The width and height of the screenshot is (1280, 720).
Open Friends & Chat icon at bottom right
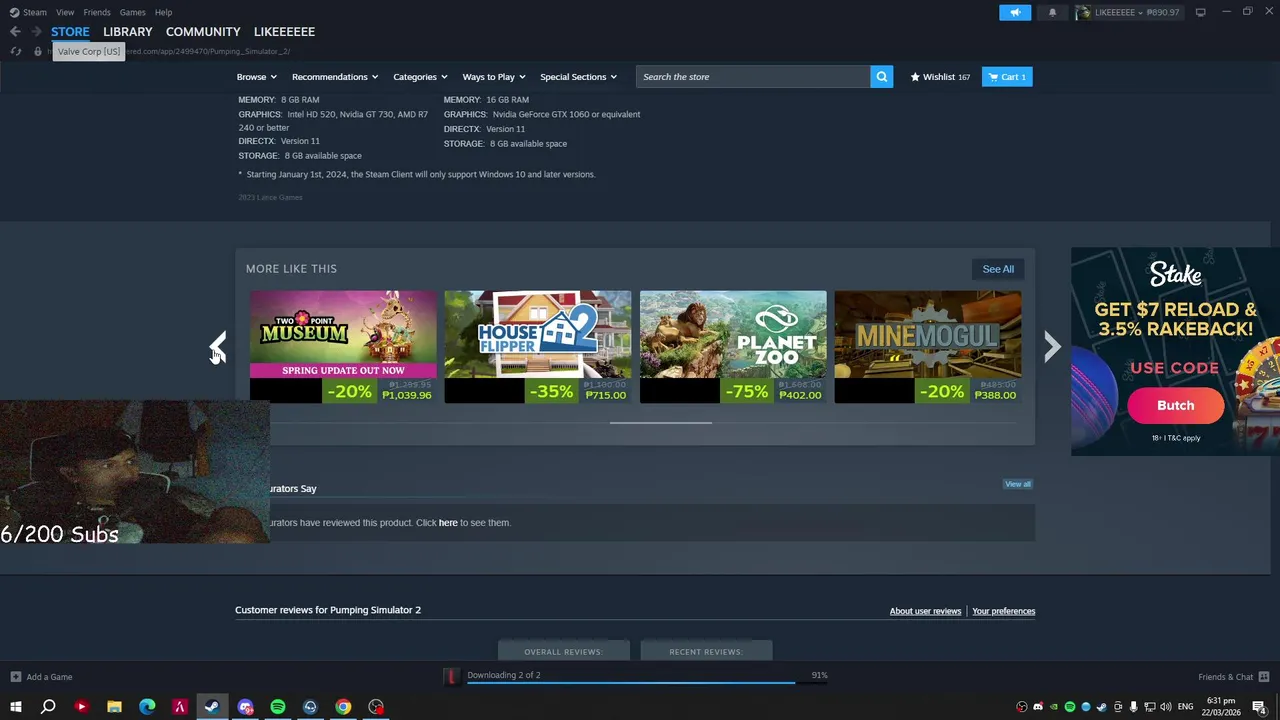tap(1264, 677)
